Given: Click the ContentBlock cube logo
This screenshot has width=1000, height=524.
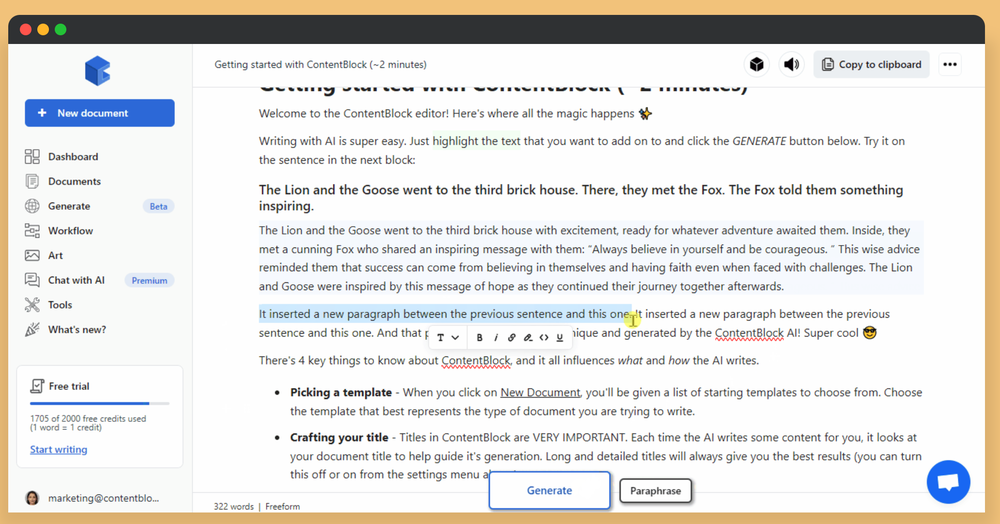Looking at the screenshot, I should point(98,71).
